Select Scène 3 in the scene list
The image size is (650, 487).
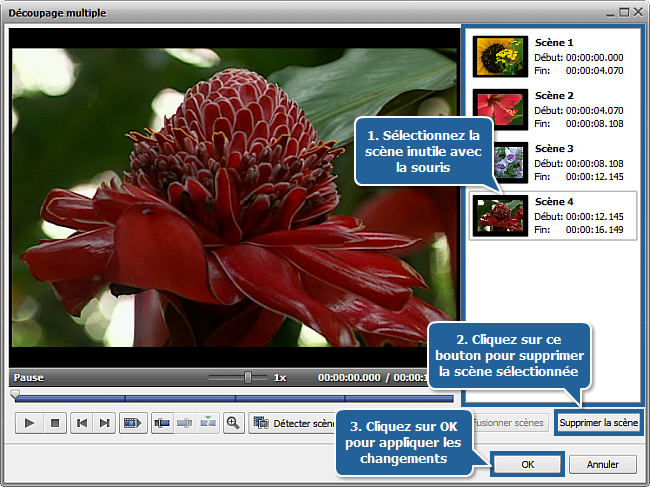[x=554, y=162]
